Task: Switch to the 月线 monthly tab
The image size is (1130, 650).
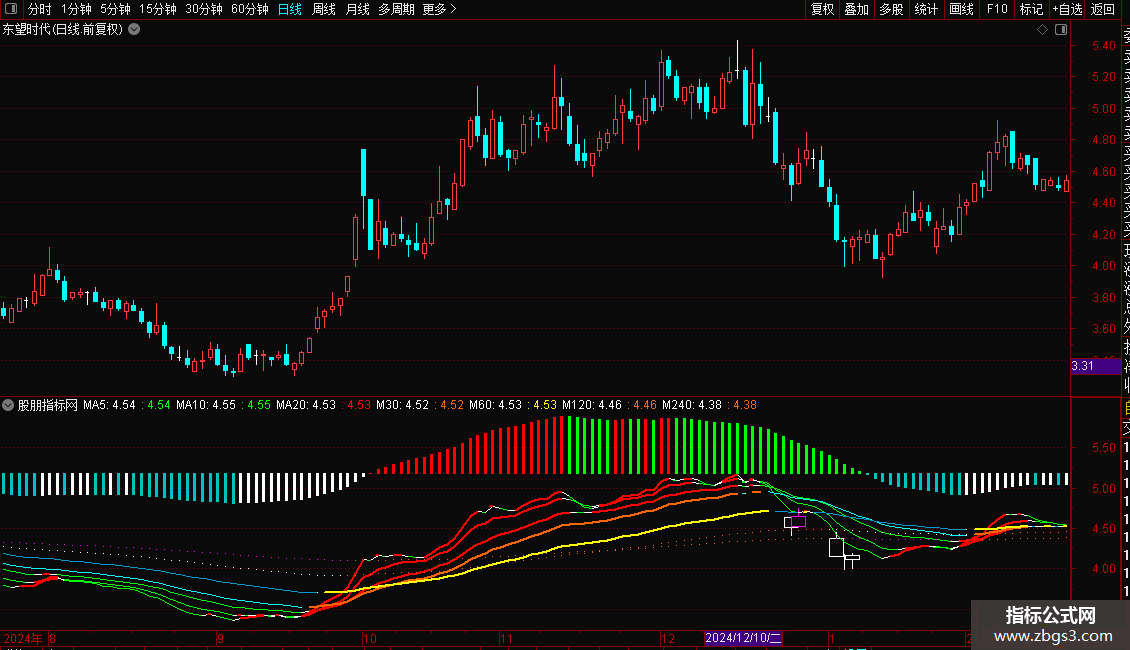Action: coord(357,9)
